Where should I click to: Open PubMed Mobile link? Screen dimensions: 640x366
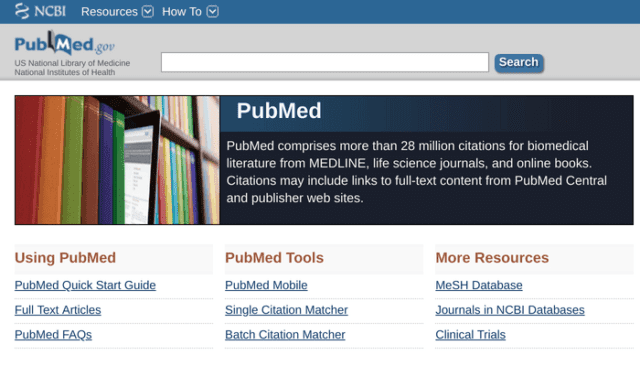[266, 285]
